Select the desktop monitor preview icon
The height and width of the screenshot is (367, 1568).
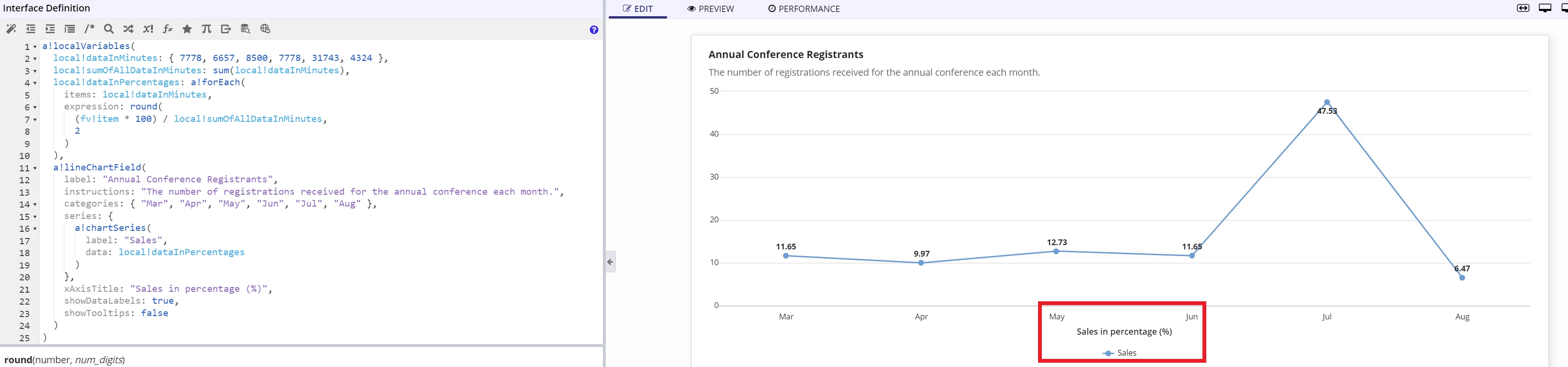(1545, 8)
